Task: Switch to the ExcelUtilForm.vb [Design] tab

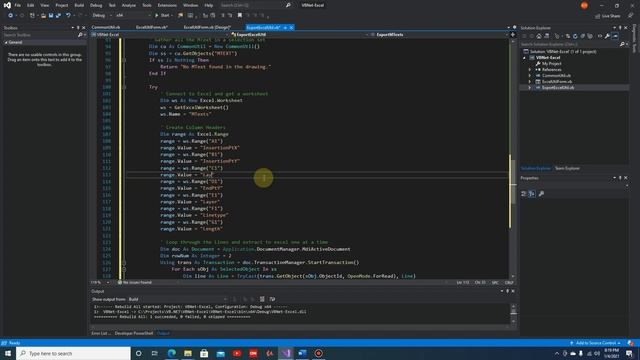Action: pos(207,27)
